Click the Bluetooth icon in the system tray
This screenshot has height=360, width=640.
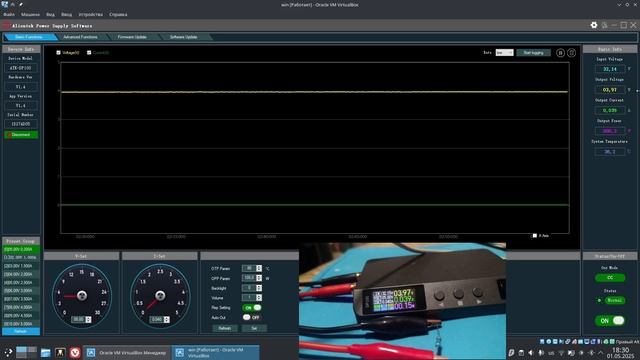(591, 353)
